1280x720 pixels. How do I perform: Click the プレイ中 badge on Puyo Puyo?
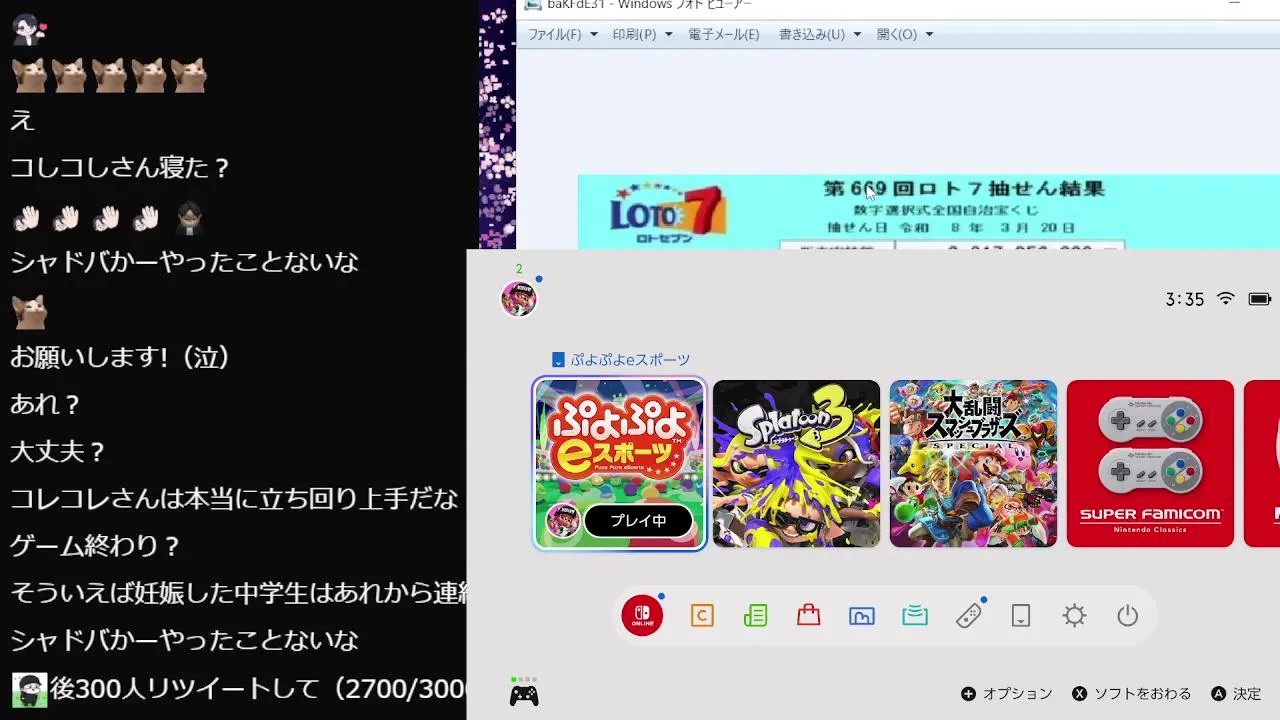click(638, 521)
